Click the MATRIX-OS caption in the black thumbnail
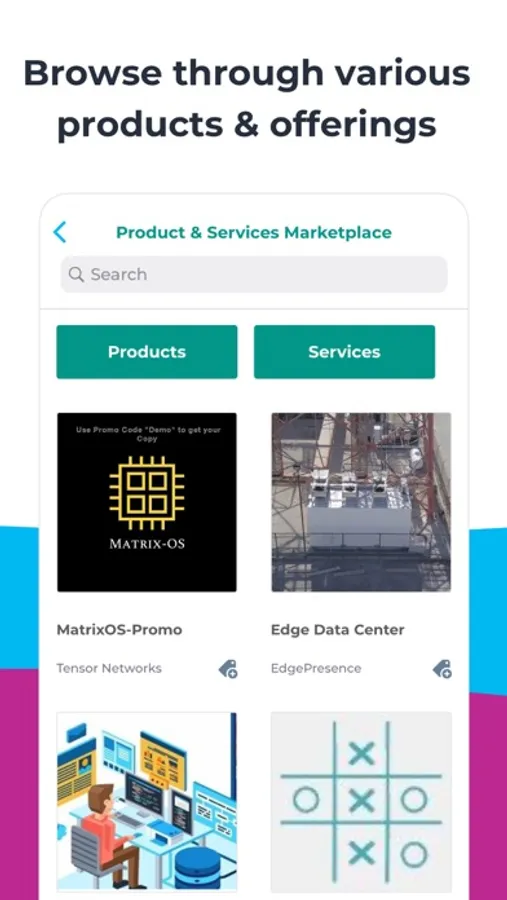Viewport: 507px width, 900px height. (x=147, y=543)
